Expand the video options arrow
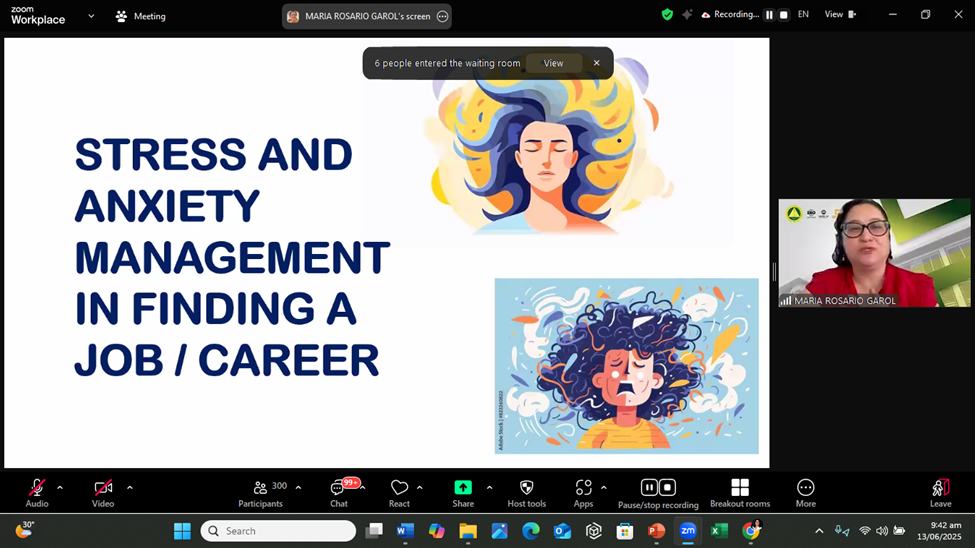The image size is (975, 548). pos(130,488)
